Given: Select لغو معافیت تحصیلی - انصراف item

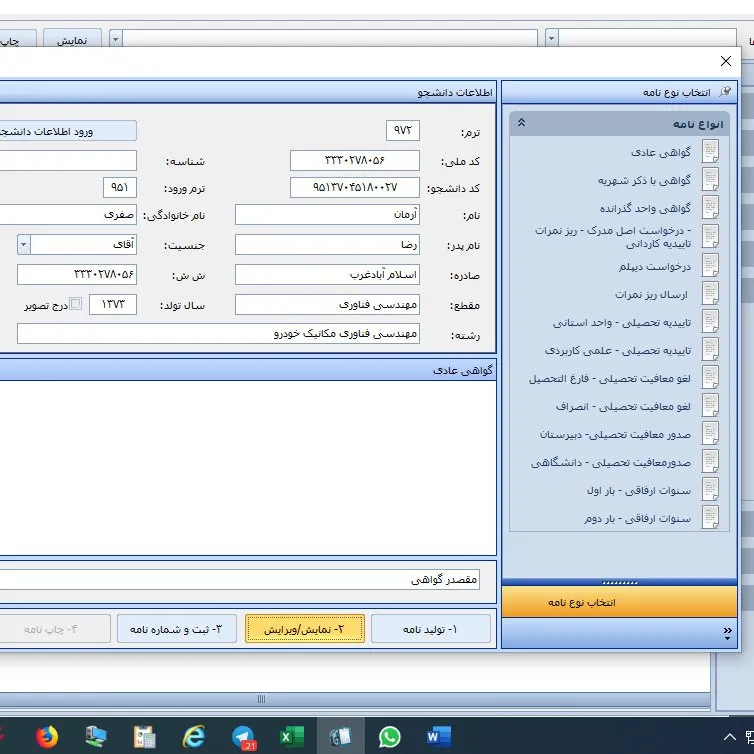Looking at the screenshot, I should (622, 407).
